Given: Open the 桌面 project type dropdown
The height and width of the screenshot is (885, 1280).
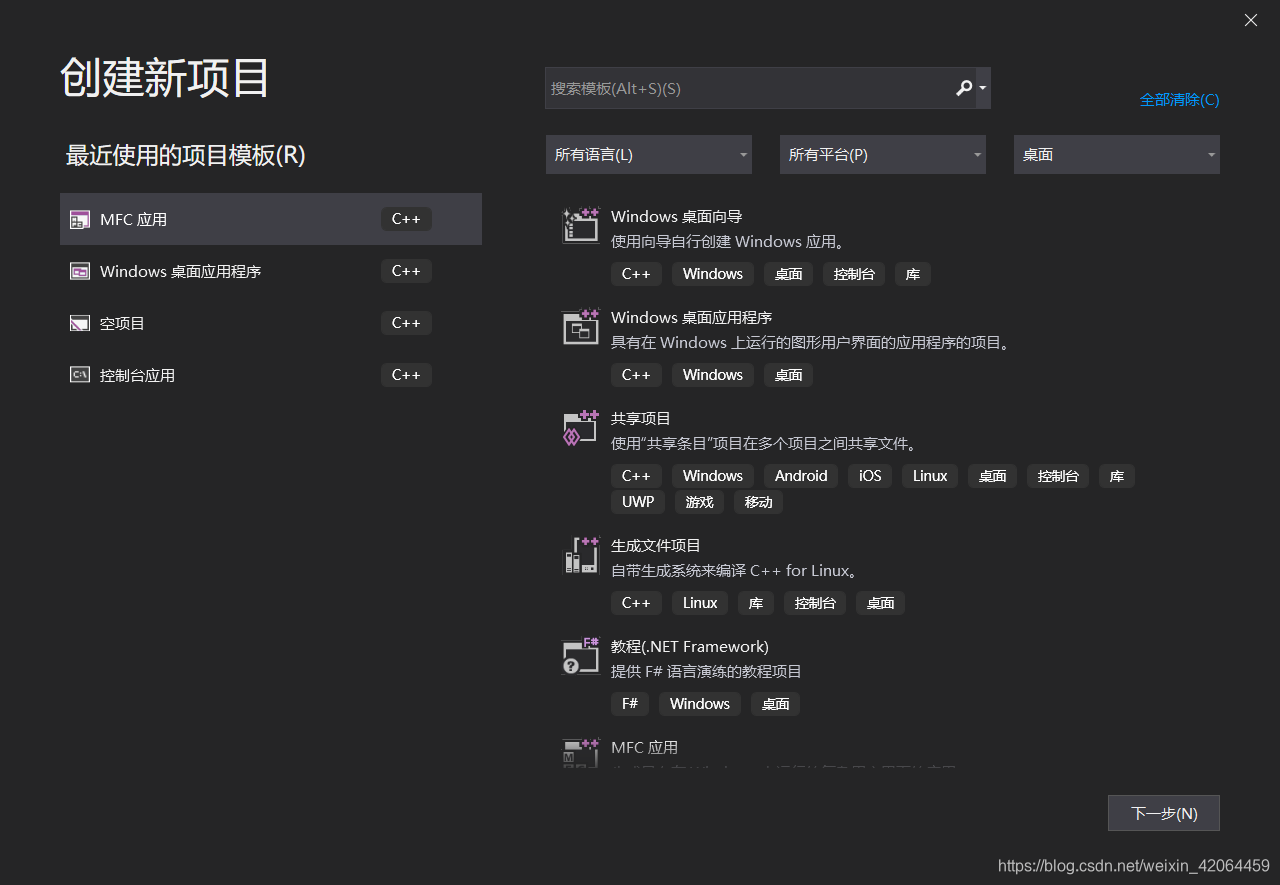Looking at the screenshot, I should pos(1116,154).
